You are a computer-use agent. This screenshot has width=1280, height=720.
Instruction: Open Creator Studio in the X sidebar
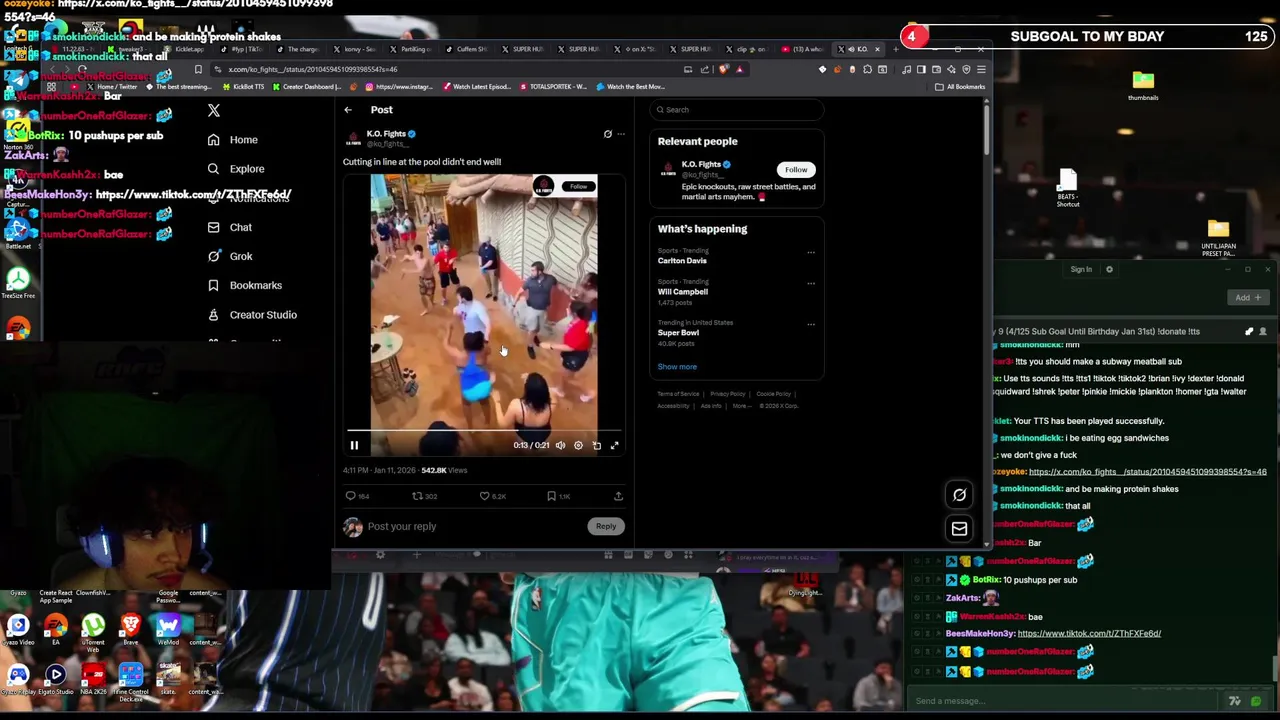(x=252, y=314)
